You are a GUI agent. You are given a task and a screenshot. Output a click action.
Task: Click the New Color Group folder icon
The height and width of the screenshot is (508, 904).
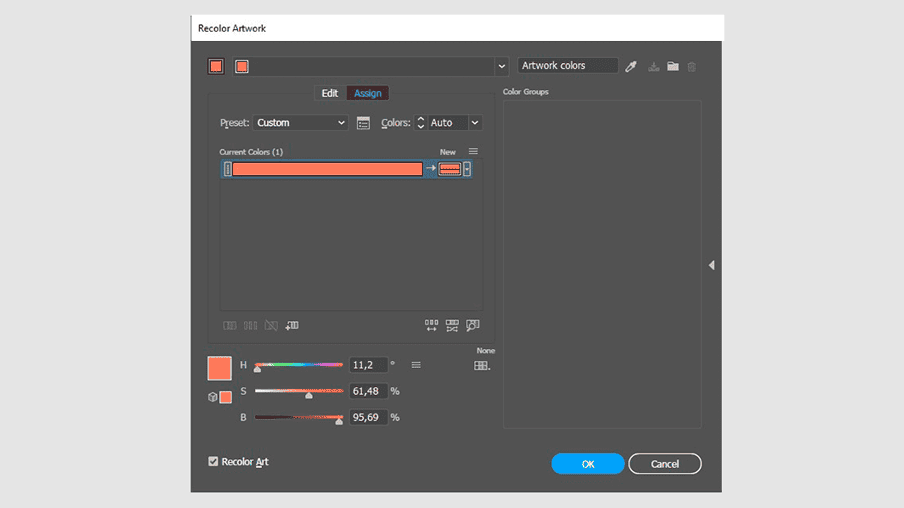point(673,67)
